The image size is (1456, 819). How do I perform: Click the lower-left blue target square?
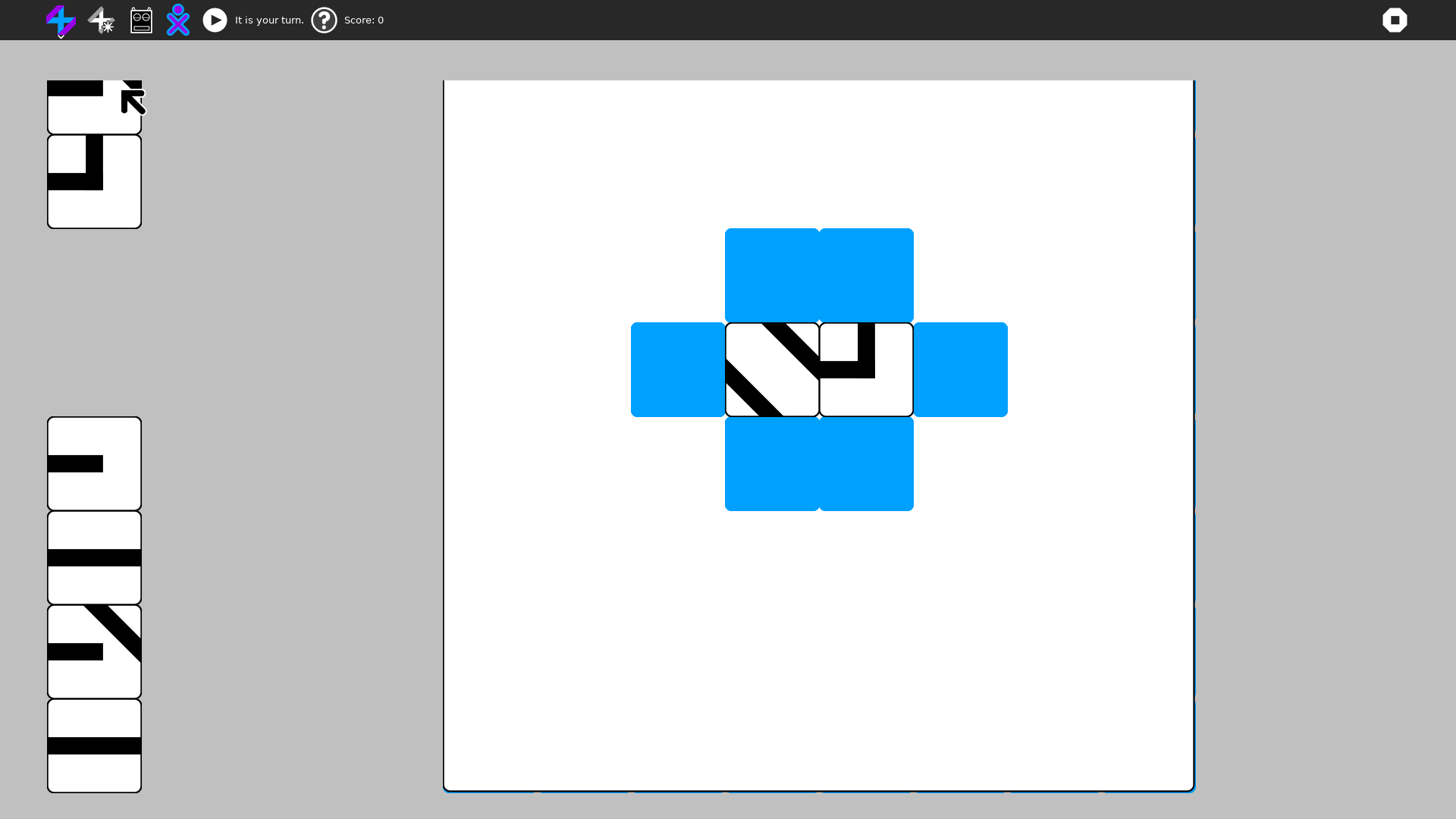(x=771, y=463)
